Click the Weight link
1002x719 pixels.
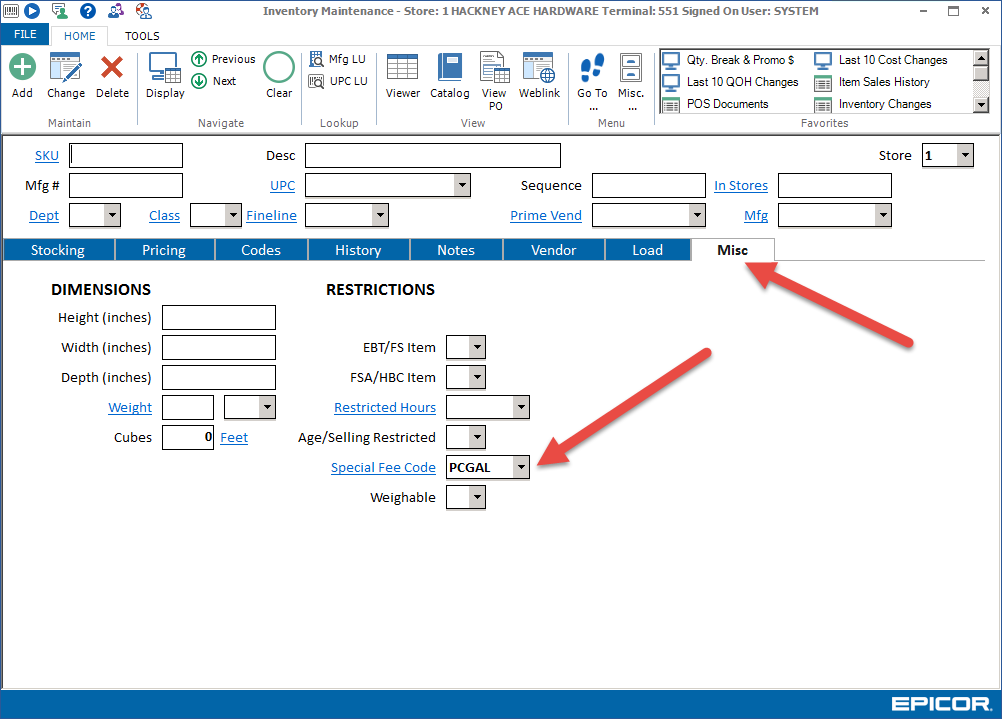pos(130,407)
